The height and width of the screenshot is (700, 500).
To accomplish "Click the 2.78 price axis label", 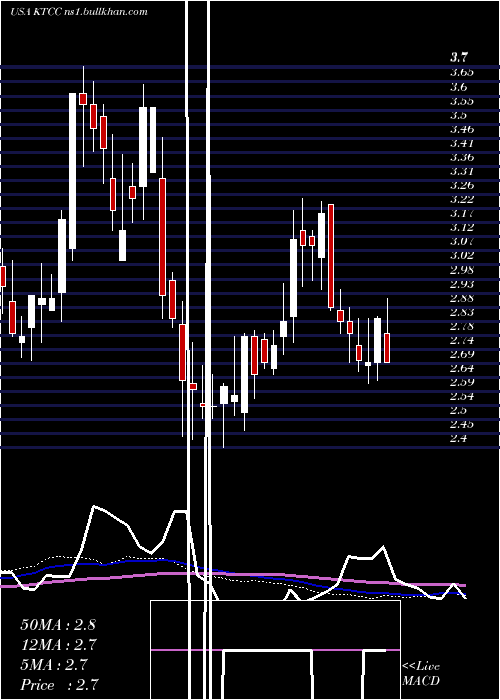I will click(462, 326).
